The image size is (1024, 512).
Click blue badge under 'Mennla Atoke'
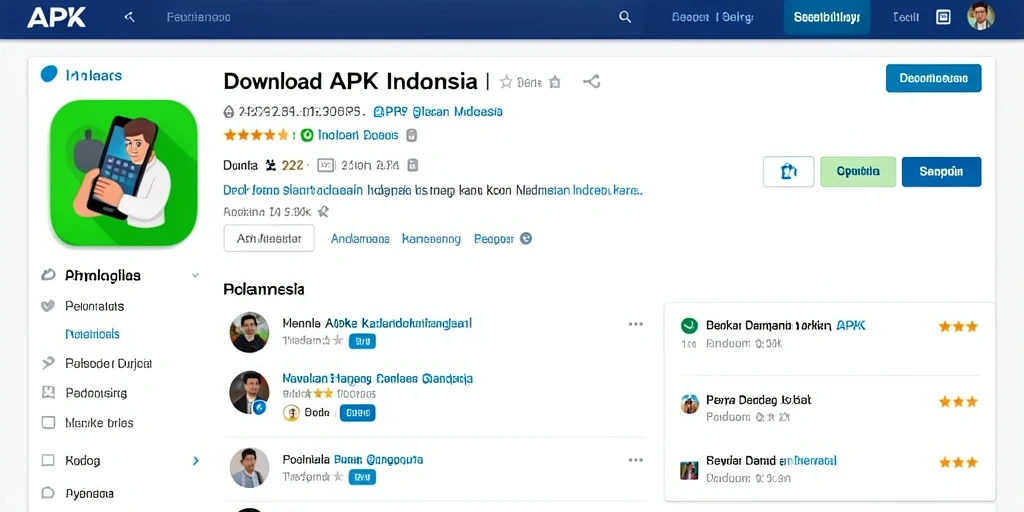click(362, 341)
